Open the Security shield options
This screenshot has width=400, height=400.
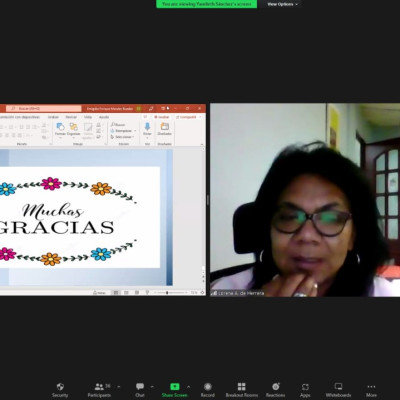tap(60, 390)
